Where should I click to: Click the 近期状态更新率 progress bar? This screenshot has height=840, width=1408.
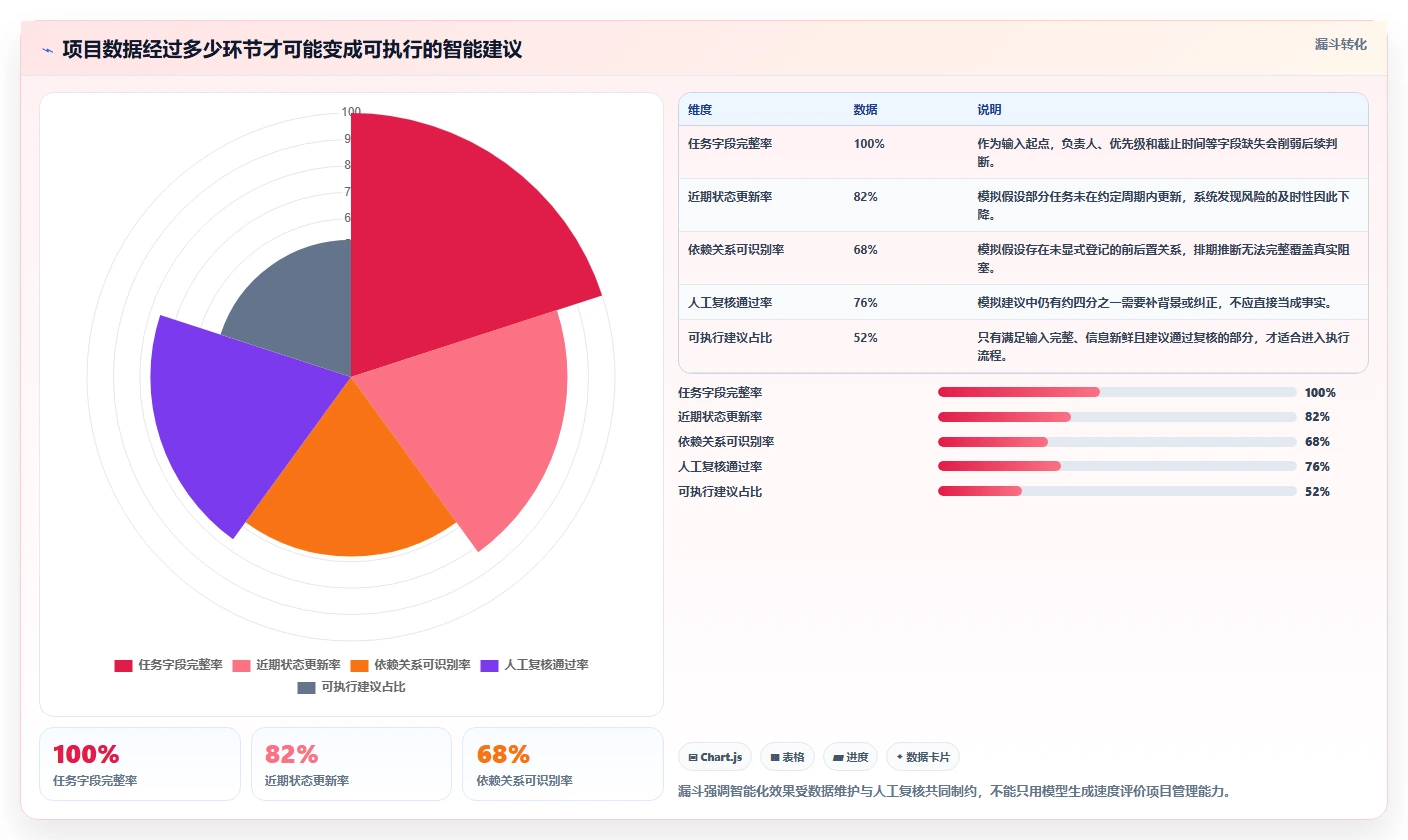click(1117, 417)
